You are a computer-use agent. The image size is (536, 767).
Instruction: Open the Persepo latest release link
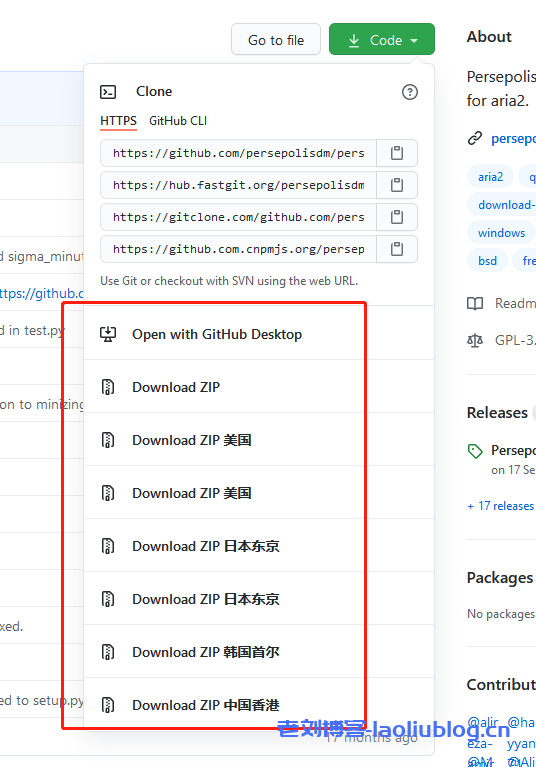tap(514, 450)
